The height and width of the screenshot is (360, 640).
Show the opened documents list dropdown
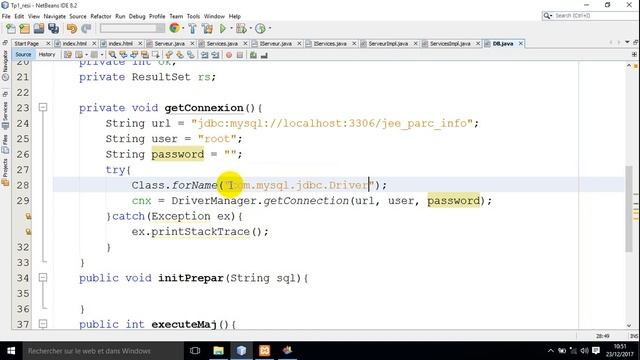pyautogui.click(x=627, y=42)
